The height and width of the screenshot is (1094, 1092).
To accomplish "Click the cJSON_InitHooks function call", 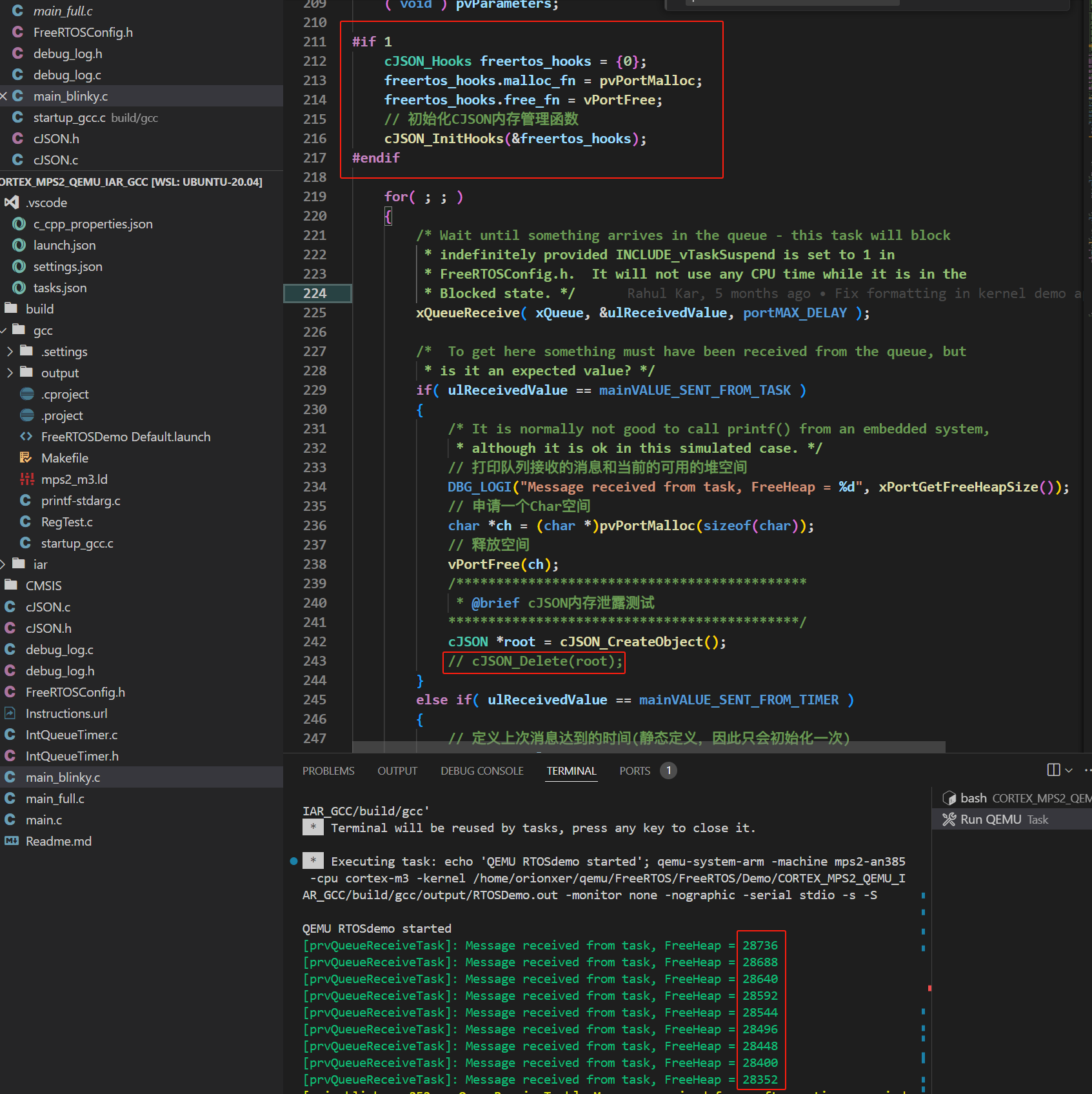I will coord(443,139).
